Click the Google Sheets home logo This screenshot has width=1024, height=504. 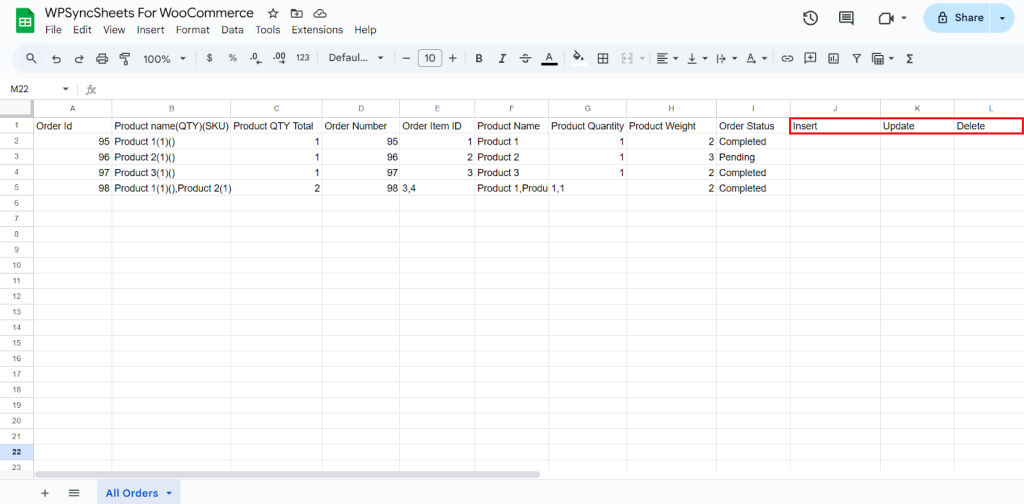[25, 22]
